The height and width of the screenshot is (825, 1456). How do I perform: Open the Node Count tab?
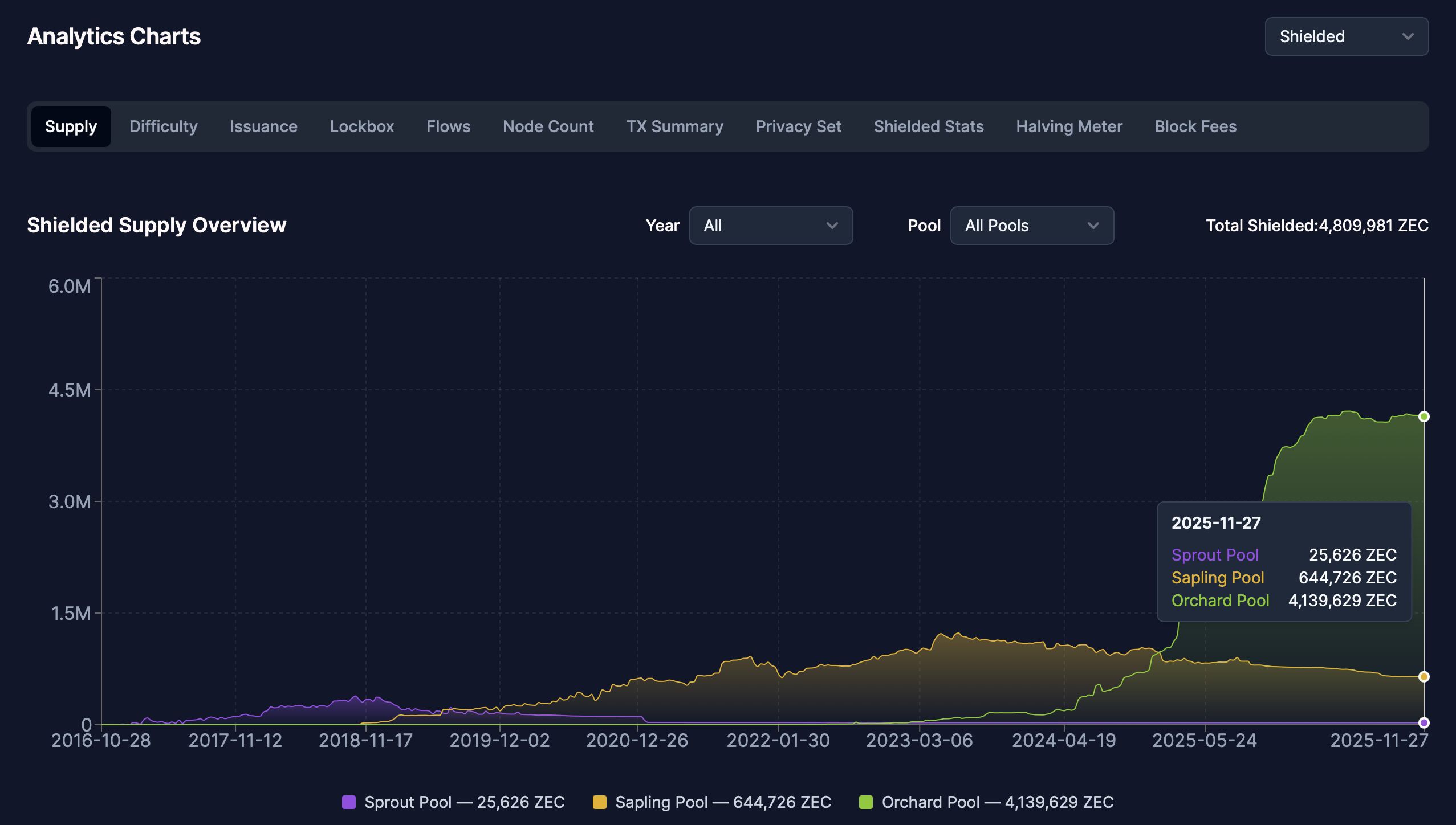pyautogui.click(x=547, y=126)
